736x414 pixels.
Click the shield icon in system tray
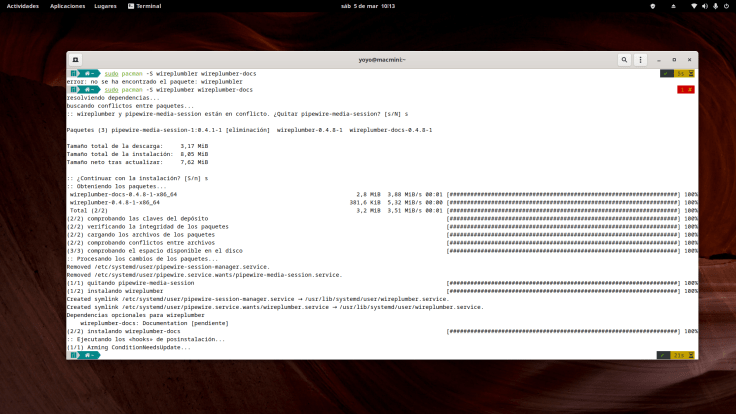pos(653,5)
